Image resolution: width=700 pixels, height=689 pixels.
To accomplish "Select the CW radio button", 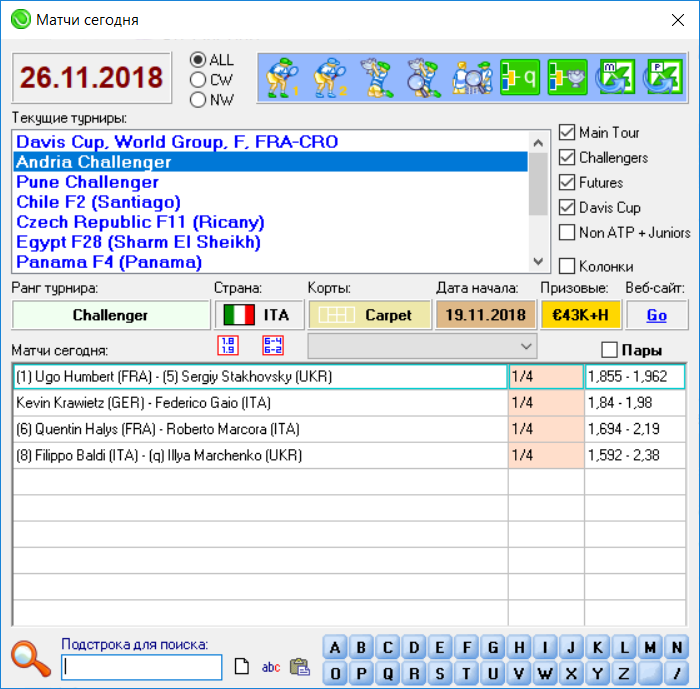I will coord(198,80).
